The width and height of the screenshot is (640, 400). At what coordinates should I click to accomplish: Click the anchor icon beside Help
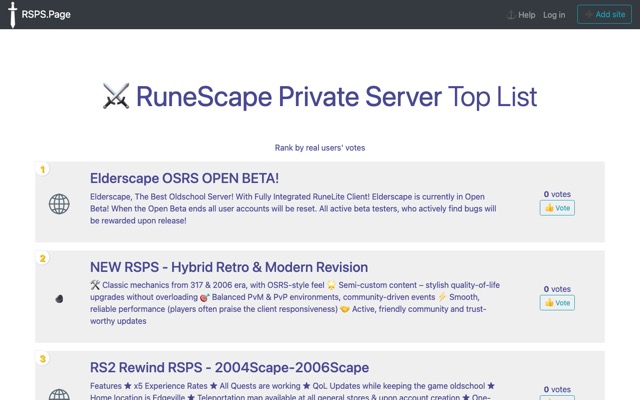(x=511, y=15)
